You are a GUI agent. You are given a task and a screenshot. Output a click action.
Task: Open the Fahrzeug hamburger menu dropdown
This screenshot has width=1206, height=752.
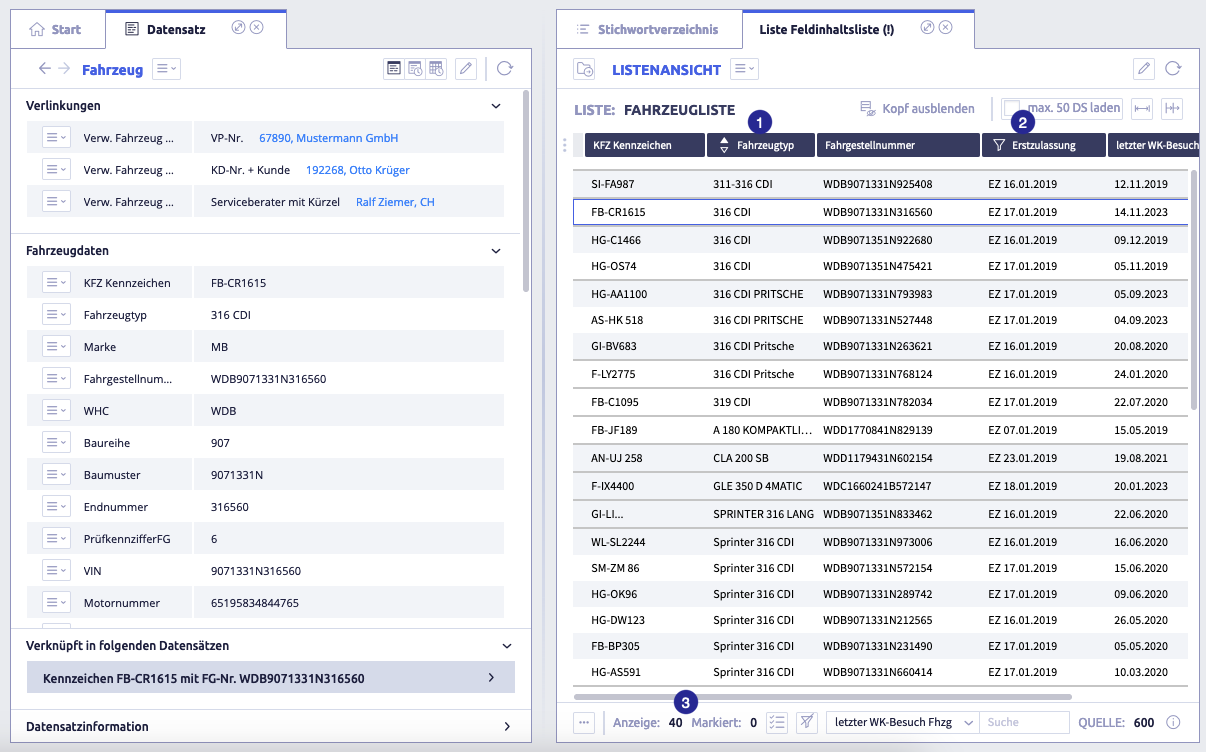tap(166, 69)
